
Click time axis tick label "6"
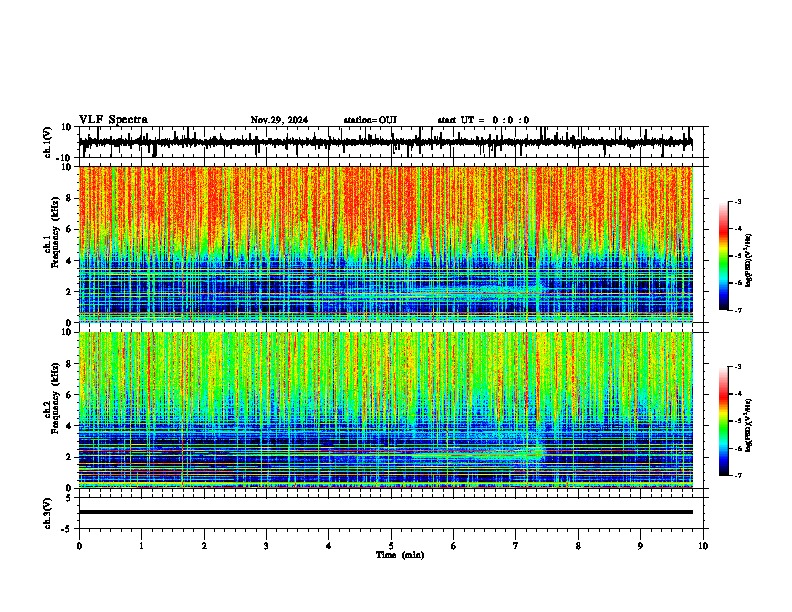coord(454,546)
